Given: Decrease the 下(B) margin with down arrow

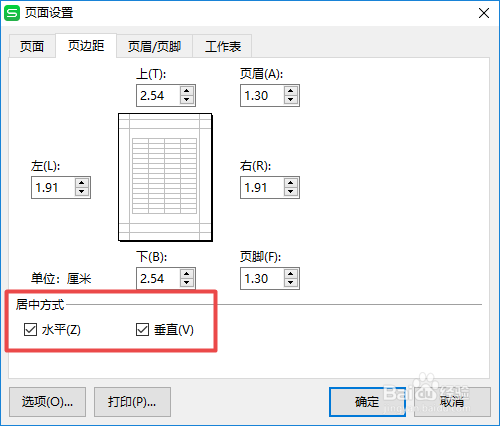Looking at the screenshot, I should (x=187, y=283).
